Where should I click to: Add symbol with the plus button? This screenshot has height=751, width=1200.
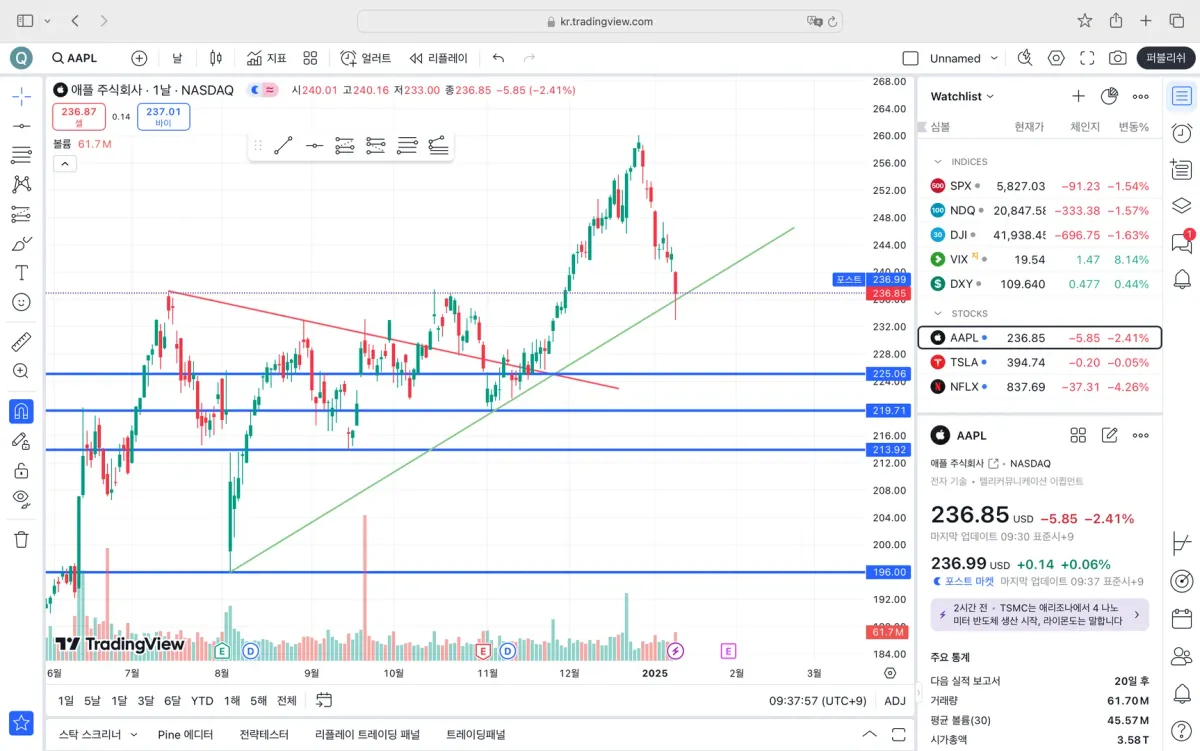point(139,58)
